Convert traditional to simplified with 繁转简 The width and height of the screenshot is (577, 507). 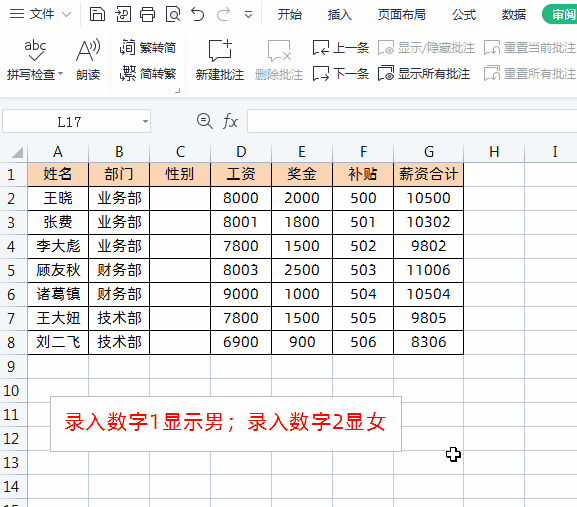148,47
